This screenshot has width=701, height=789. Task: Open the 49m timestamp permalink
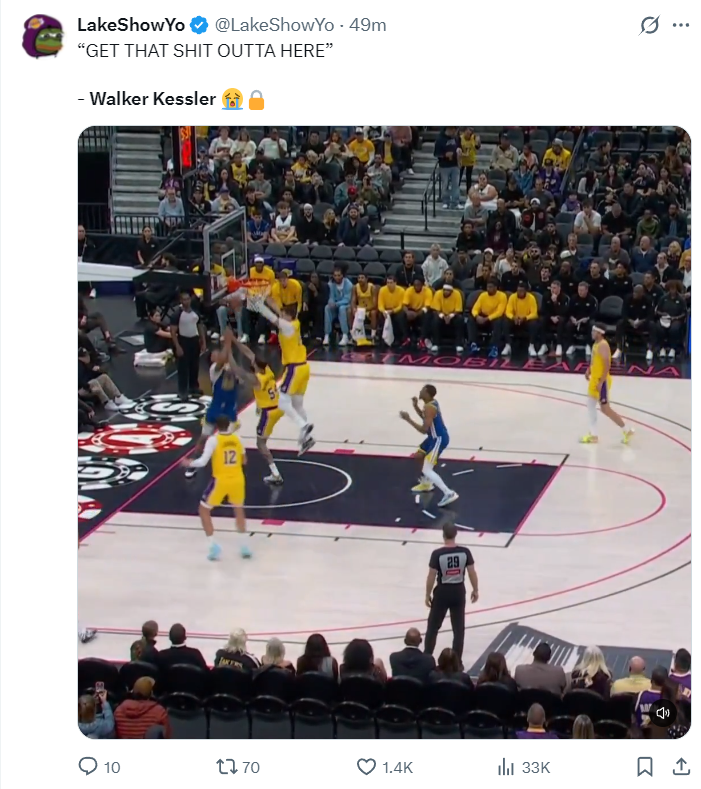click(x=367, y=25)
